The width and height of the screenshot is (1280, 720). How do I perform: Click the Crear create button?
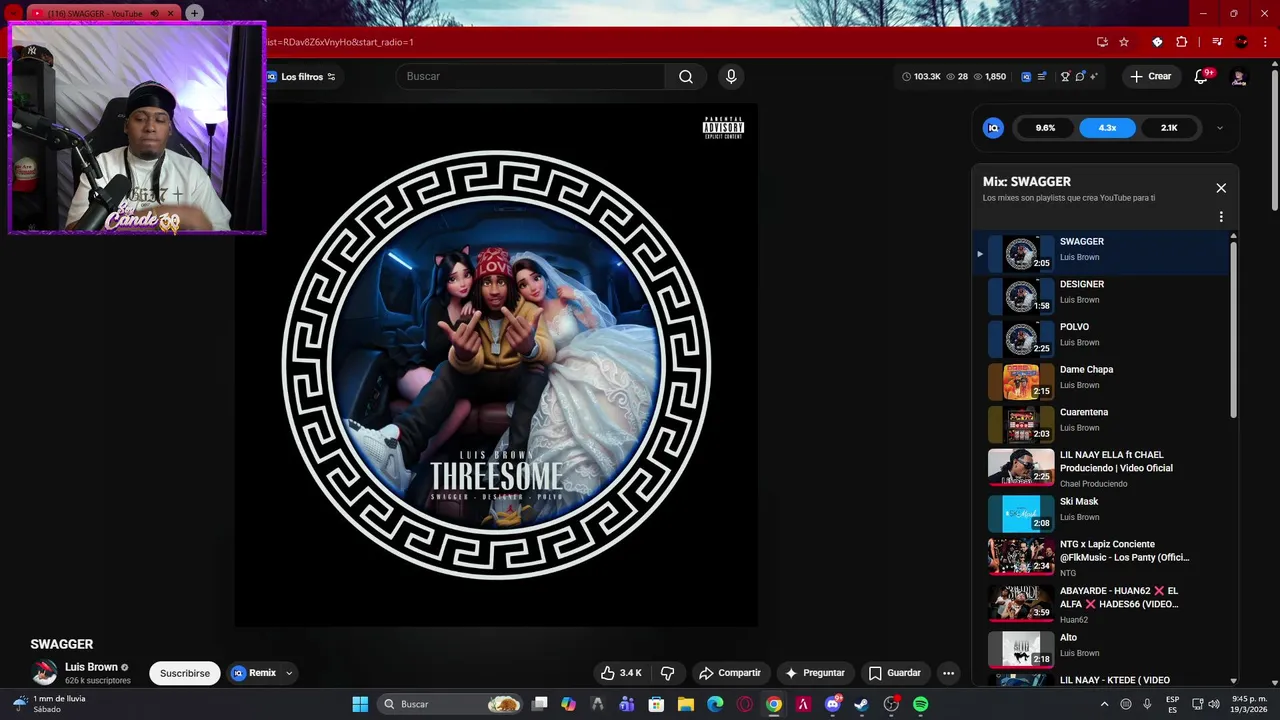point(1151,77)
